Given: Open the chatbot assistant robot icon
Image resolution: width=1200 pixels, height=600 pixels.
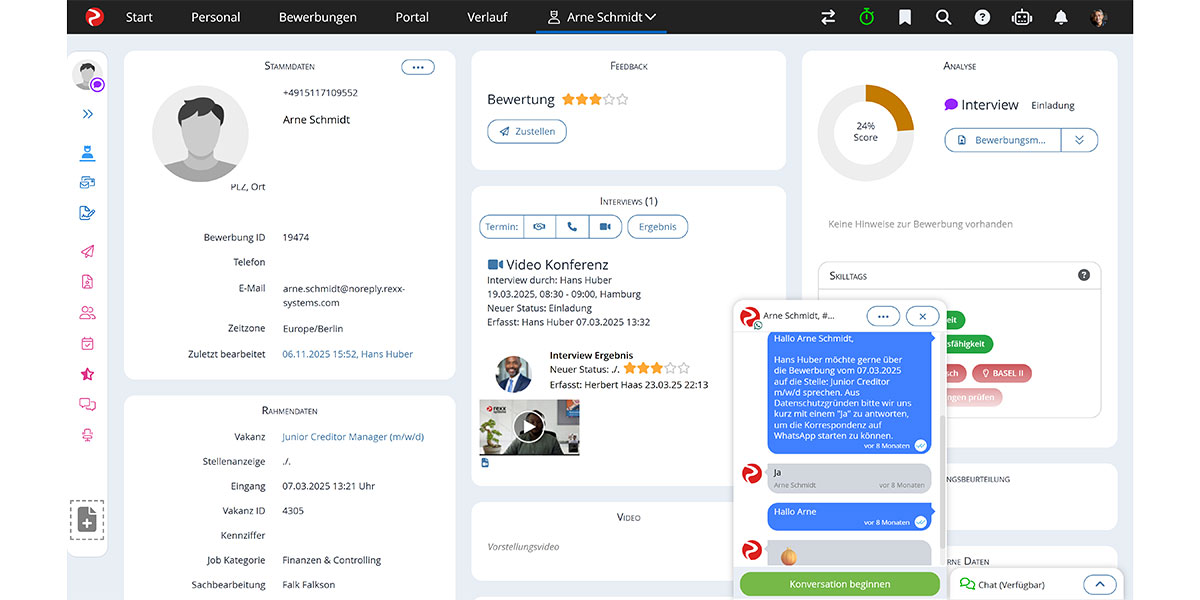Looking at the screenshot, I should (1021, 16).
